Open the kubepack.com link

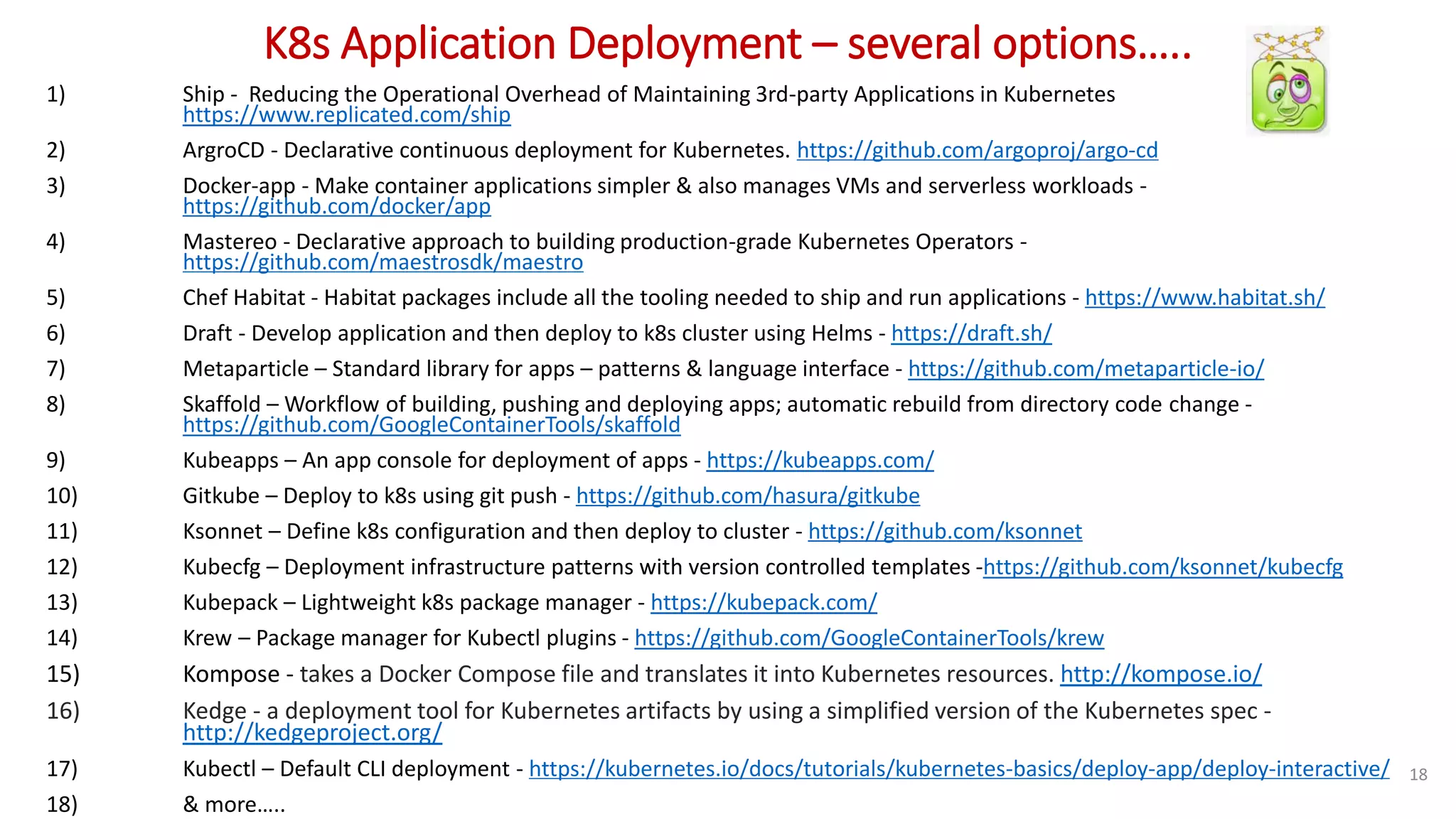point(764,603)
